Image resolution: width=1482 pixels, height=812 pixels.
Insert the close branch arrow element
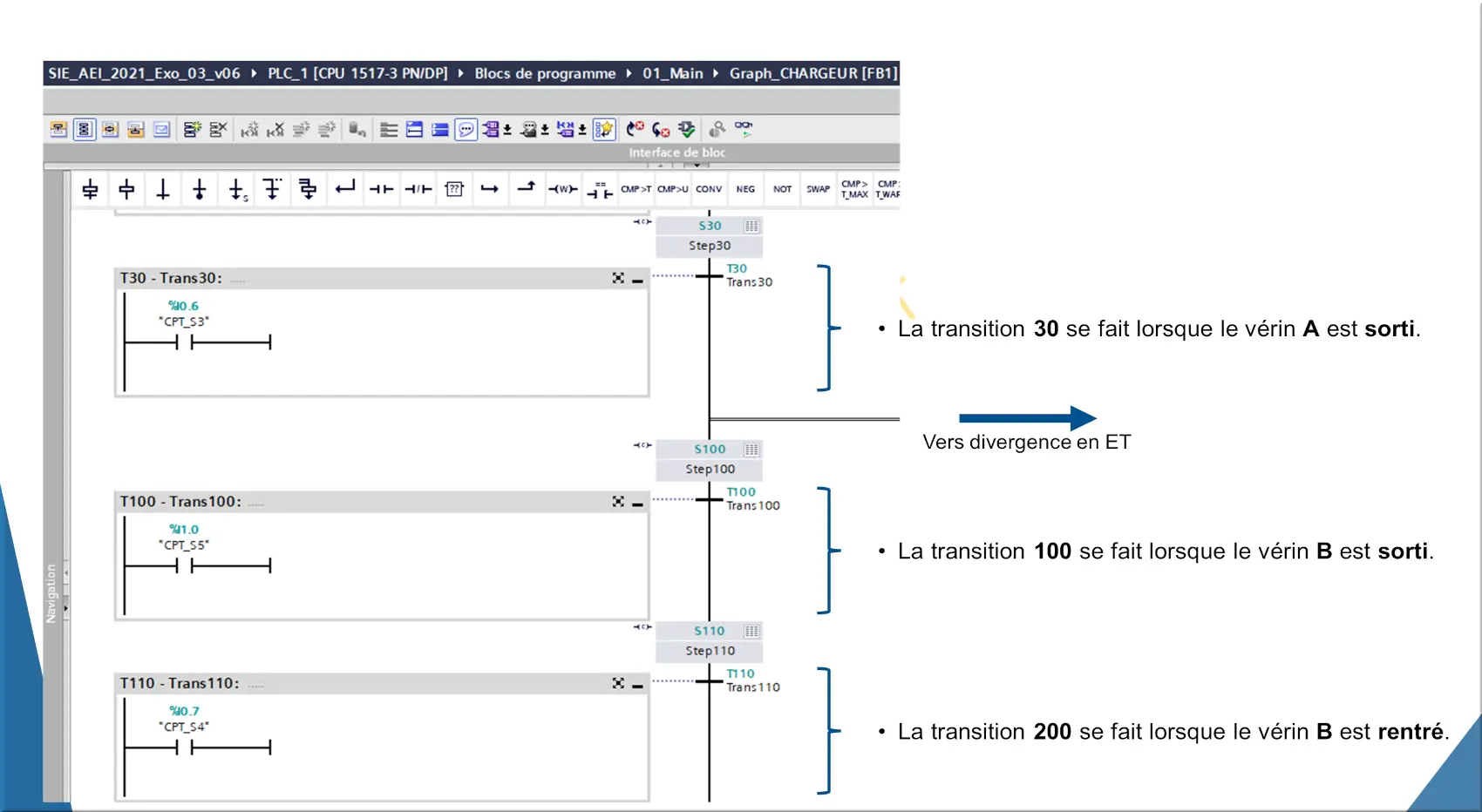pos(345,187)
